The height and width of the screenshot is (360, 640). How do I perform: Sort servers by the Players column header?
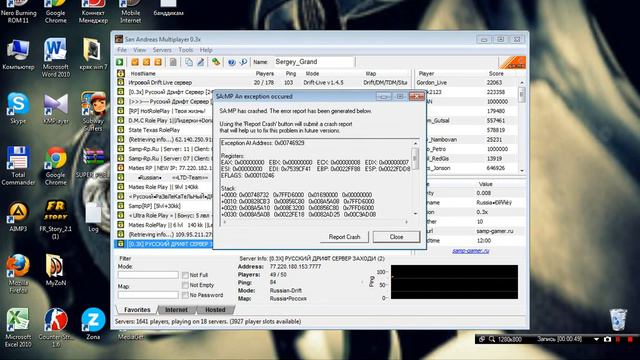coord(264,73)
